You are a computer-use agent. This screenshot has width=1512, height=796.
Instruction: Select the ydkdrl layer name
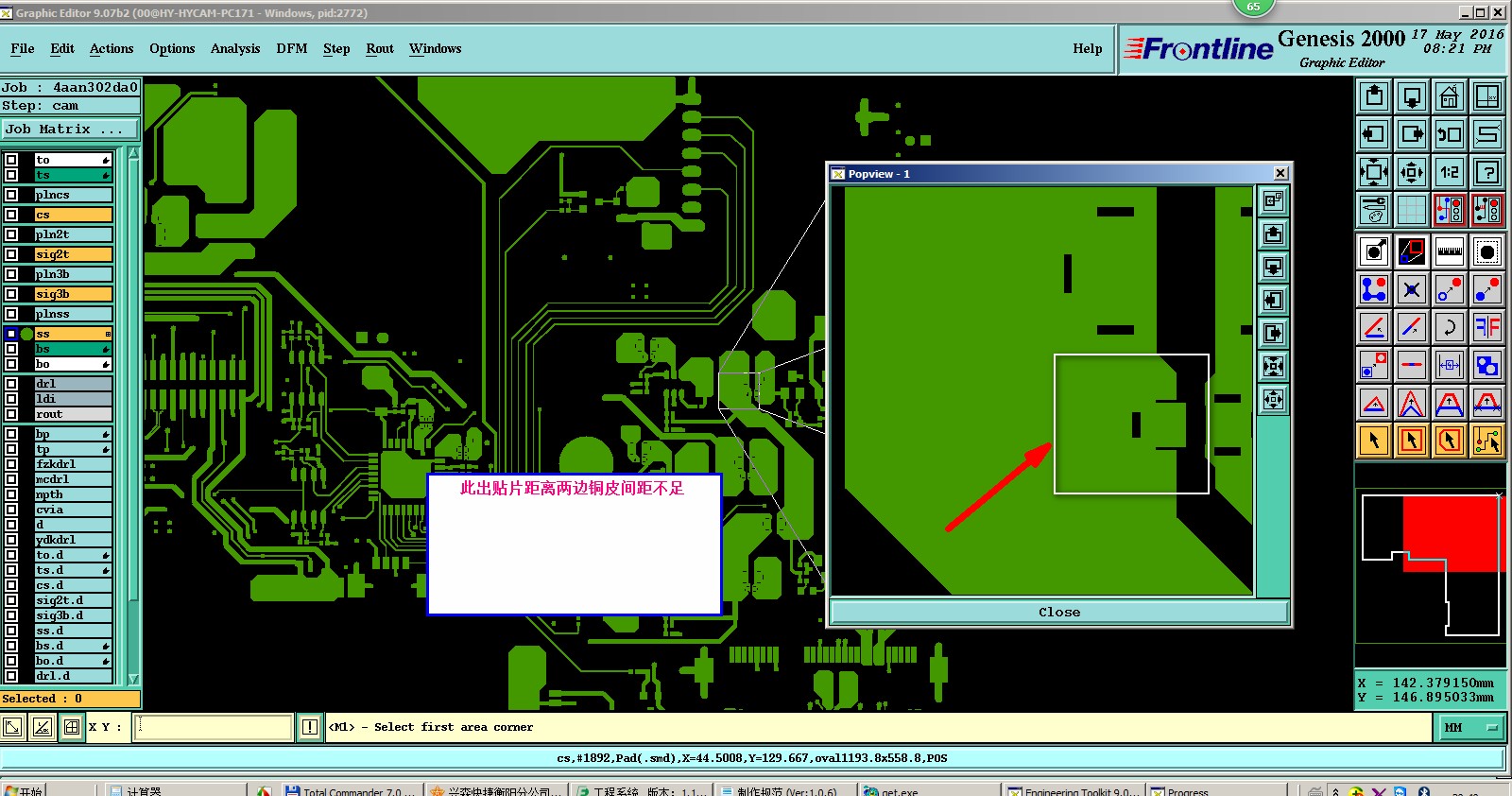(x=74, y=540)
